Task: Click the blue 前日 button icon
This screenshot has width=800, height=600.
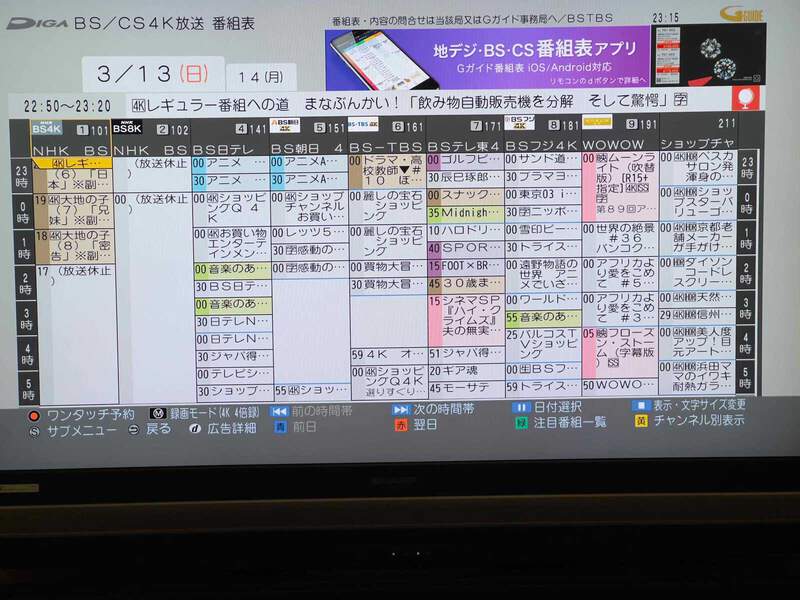Action: [280, 427]
